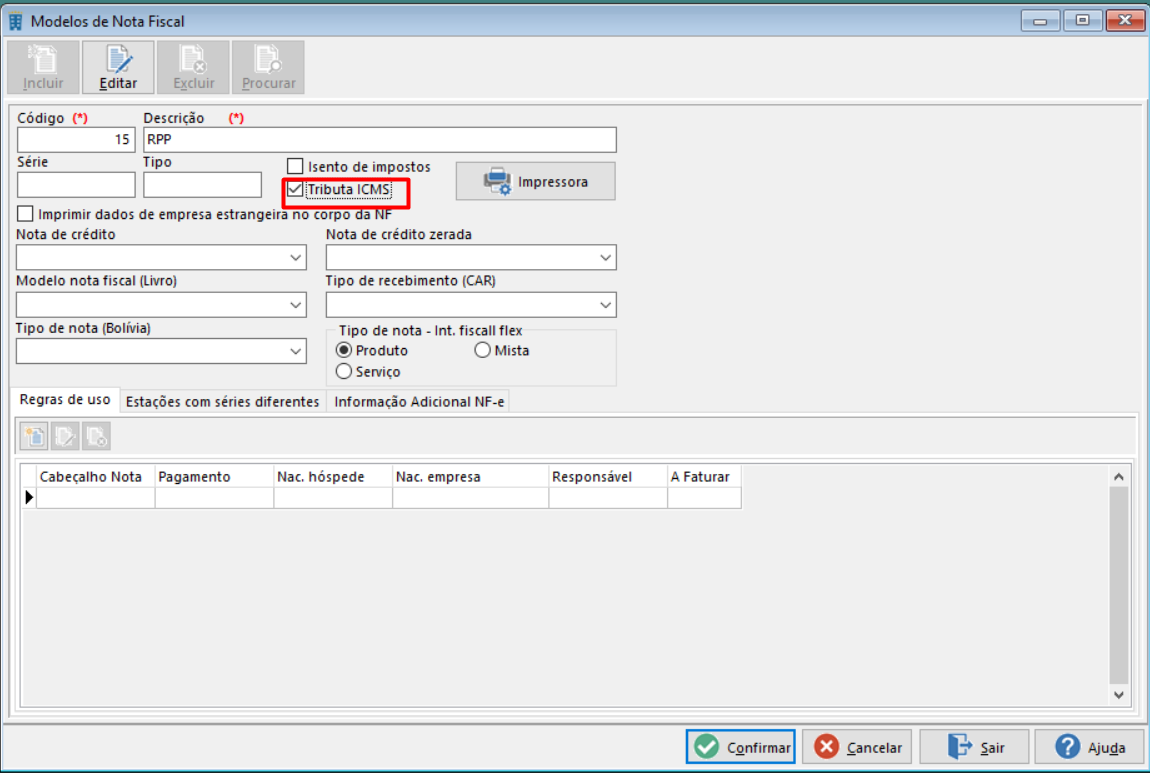
Task: Click the Incluir toolbar icon
Action: tap(43, 67)
